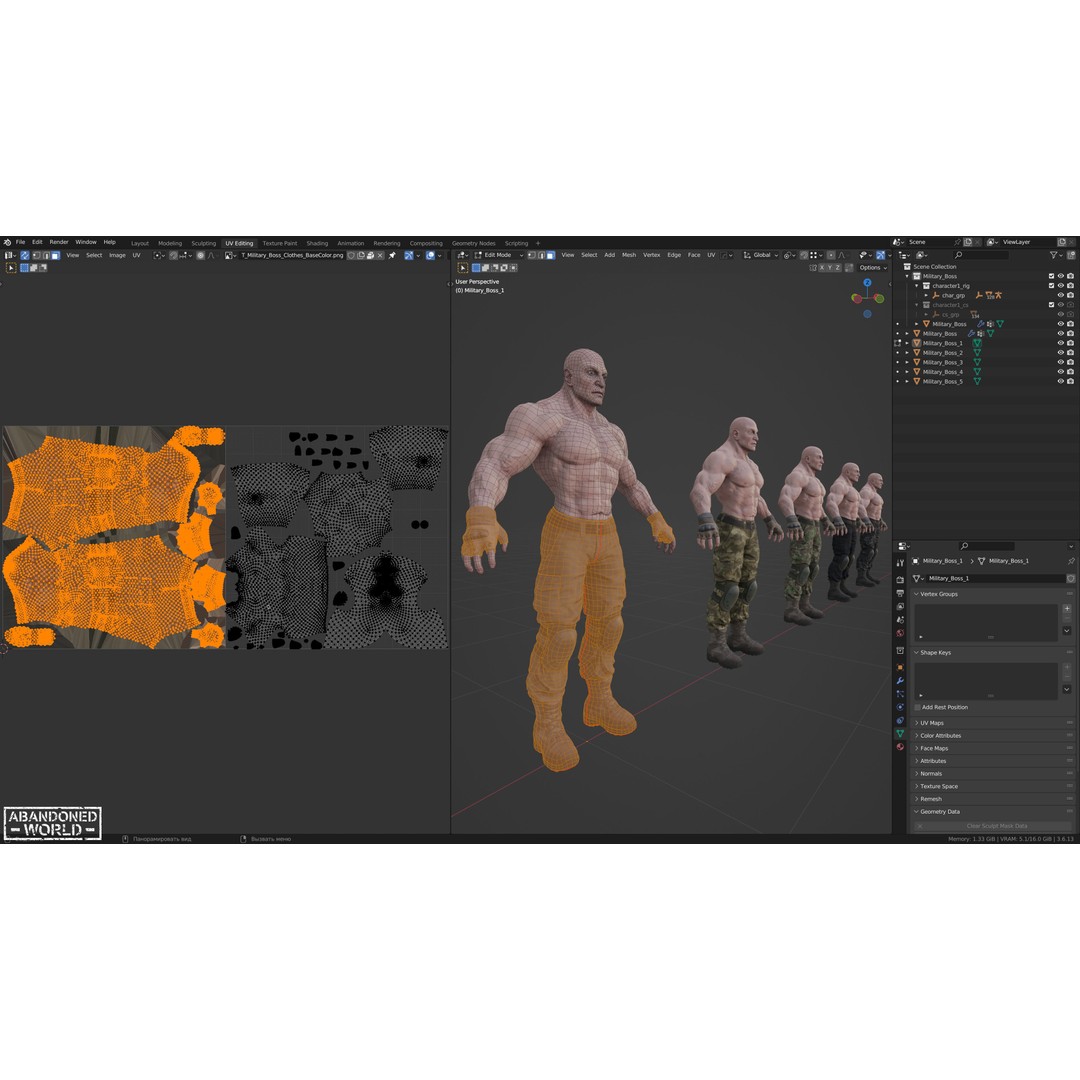The image size is (1080, 1080).
Task: Open the Tool properties tab icon
Action: point(900,563)
